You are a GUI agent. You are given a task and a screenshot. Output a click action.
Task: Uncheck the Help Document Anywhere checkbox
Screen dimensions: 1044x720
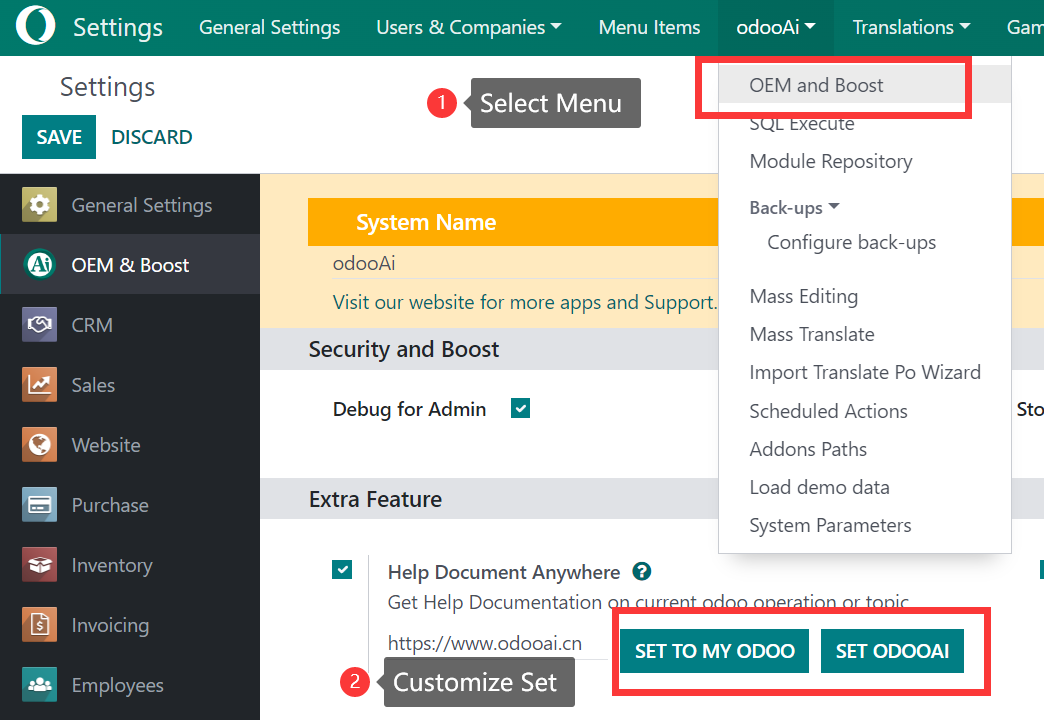342,570
